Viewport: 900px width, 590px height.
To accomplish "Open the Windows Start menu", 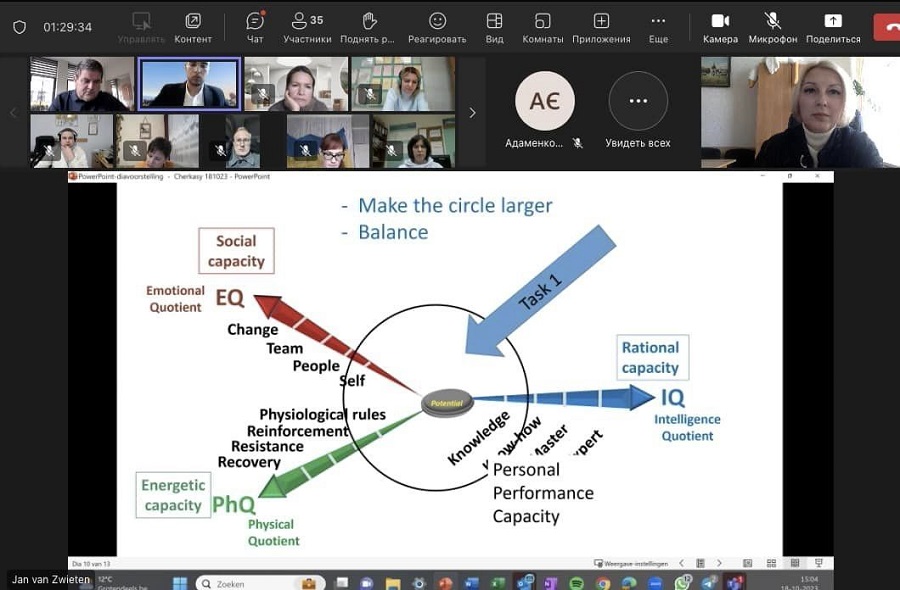I will 180,583.
